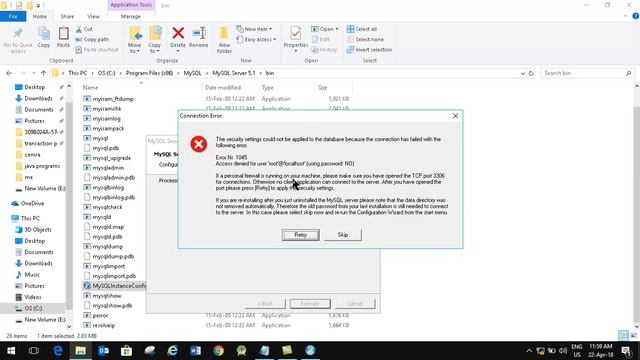
Task: Open the Windows Start menu
Action: pyautogui.click(x=11, y=351)
